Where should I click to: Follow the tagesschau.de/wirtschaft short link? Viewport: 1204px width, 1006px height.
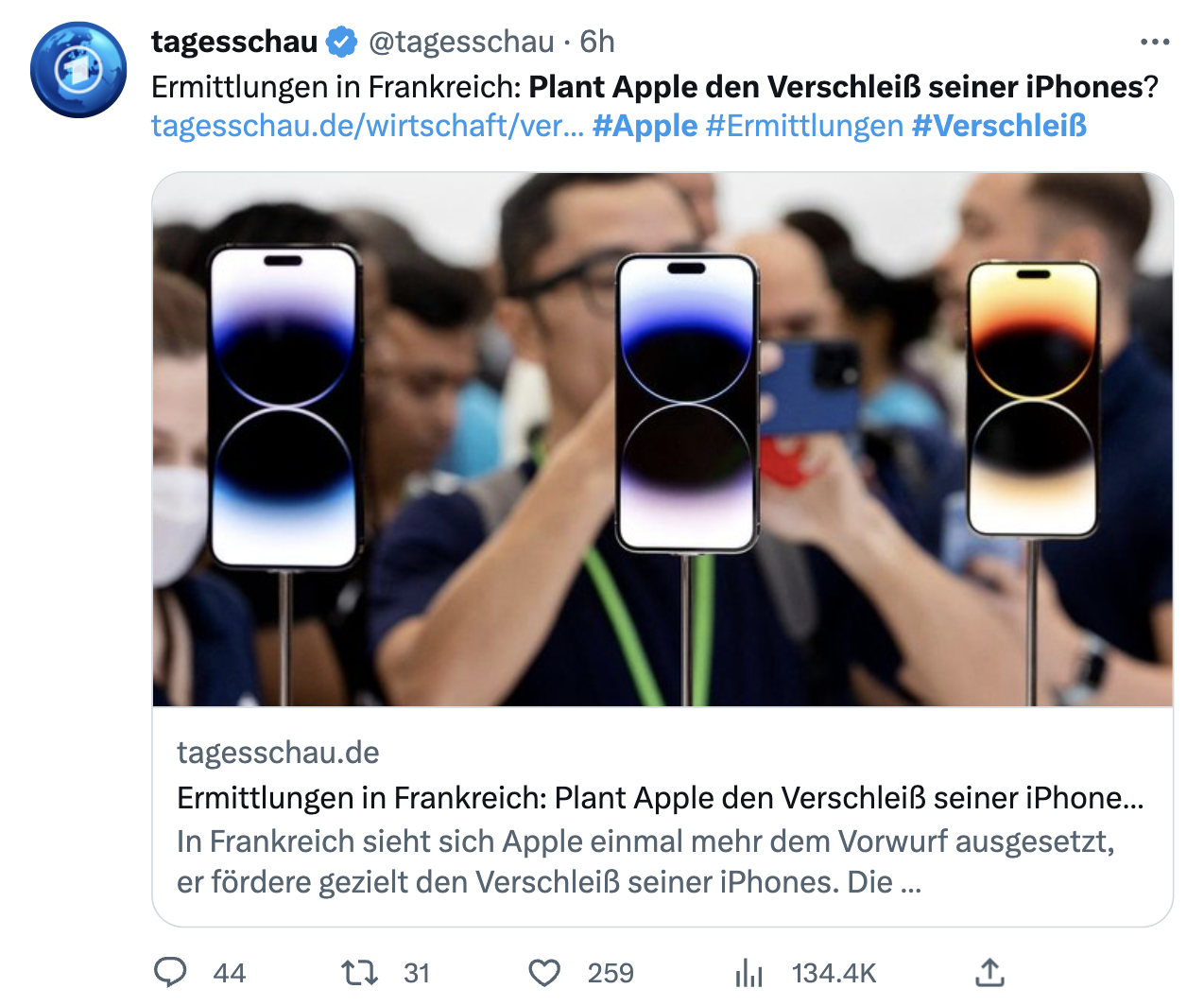(368, 126)
